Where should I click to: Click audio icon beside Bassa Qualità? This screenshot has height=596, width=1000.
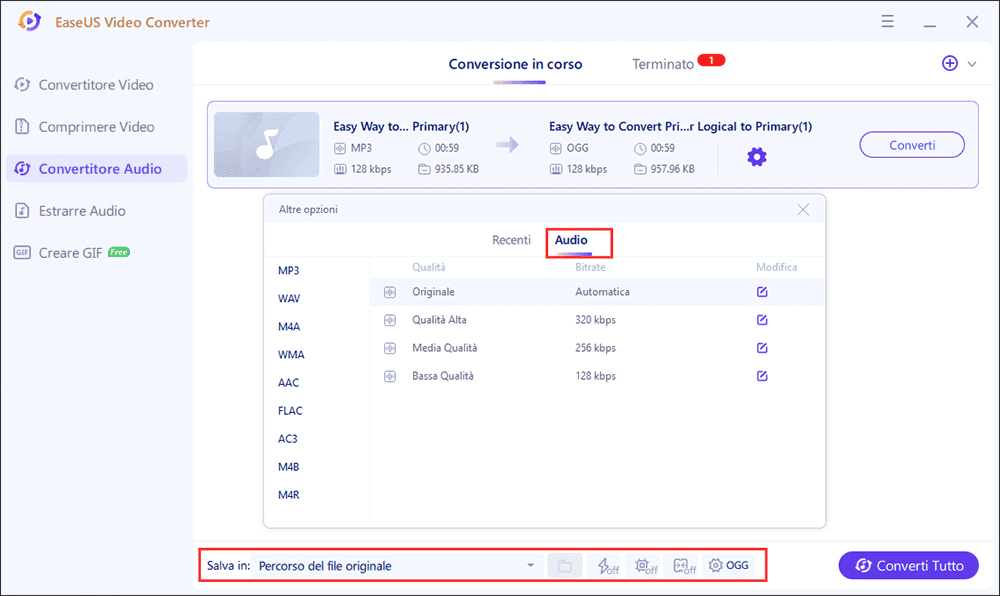[x=390, y=377]
